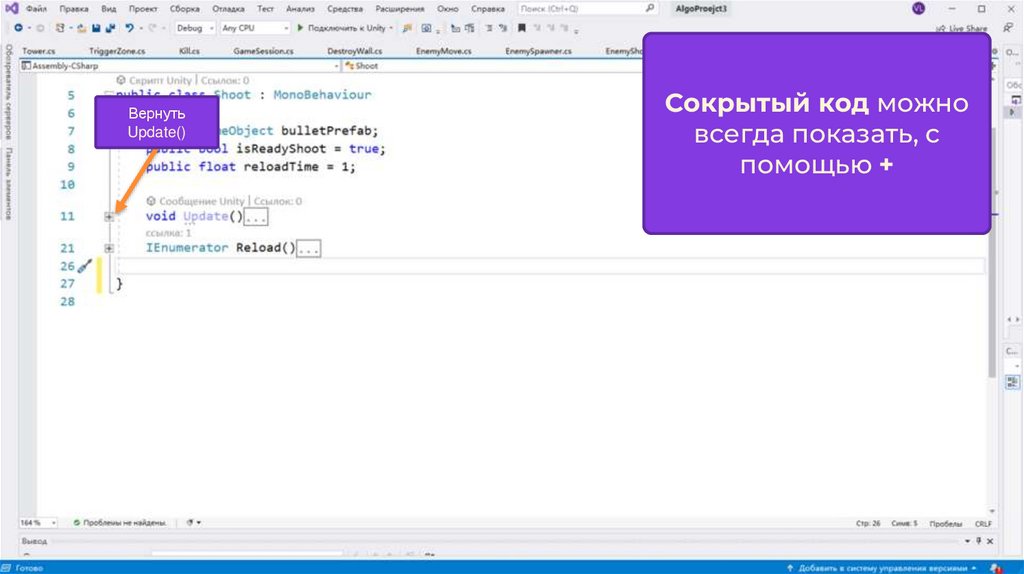Click the Пробелы indentation indicator
This screenshot has height=574, width=1024.
point(945,524)
